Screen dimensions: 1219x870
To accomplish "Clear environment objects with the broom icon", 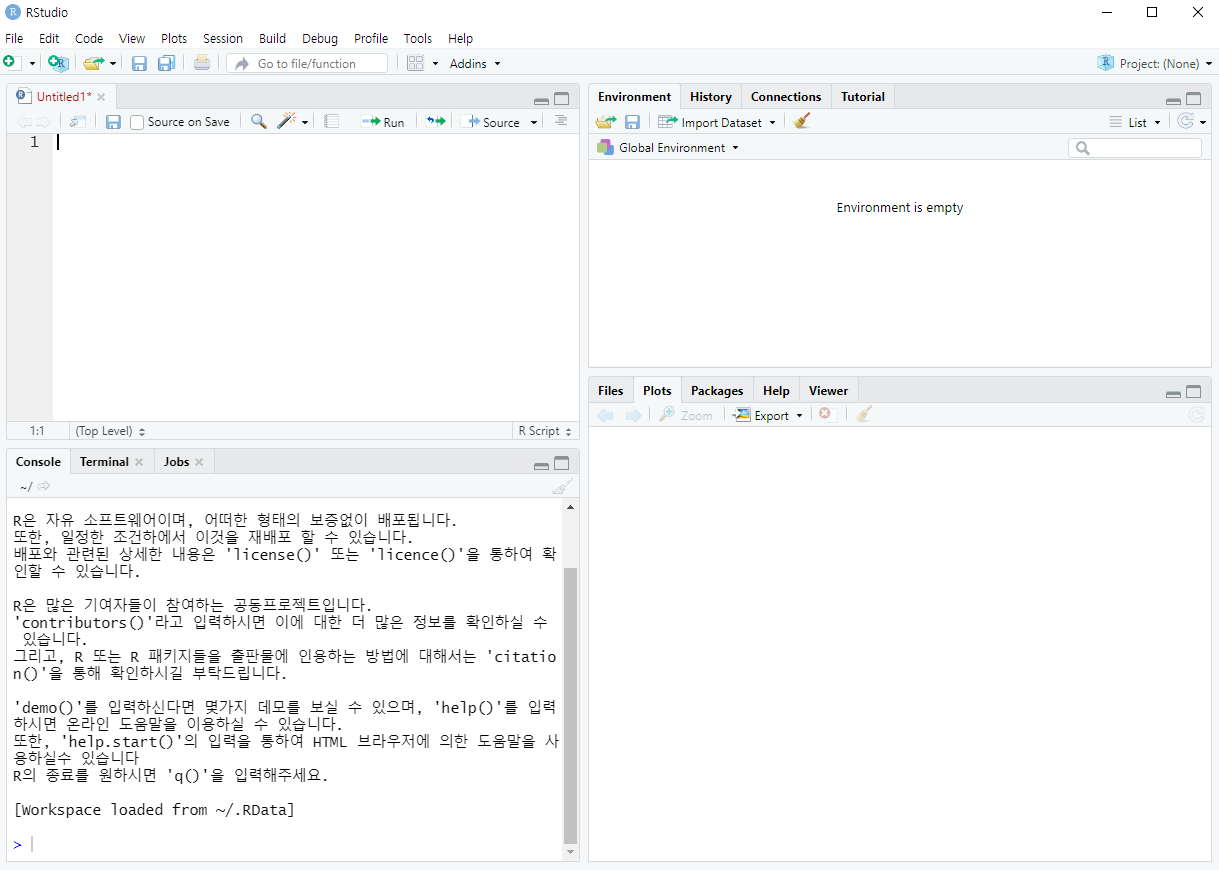I will [801, 121].
